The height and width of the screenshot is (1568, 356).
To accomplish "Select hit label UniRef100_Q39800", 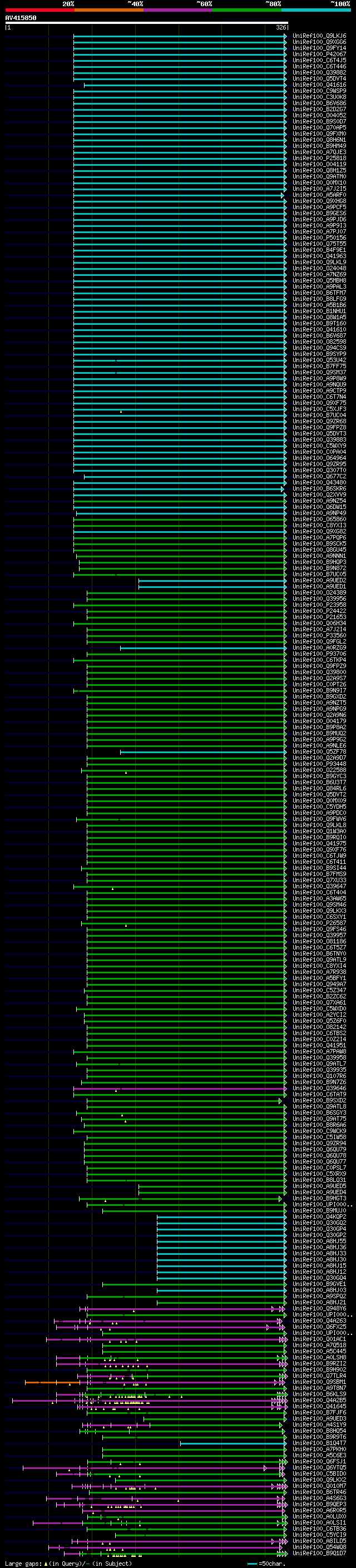I will [x=319, y=671].
